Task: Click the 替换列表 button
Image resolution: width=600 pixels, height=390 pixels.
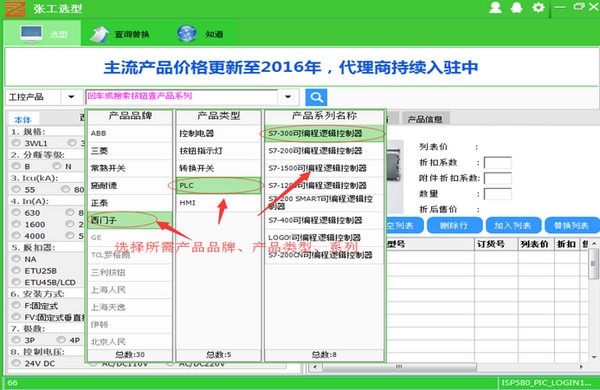Action: point(572,225)
